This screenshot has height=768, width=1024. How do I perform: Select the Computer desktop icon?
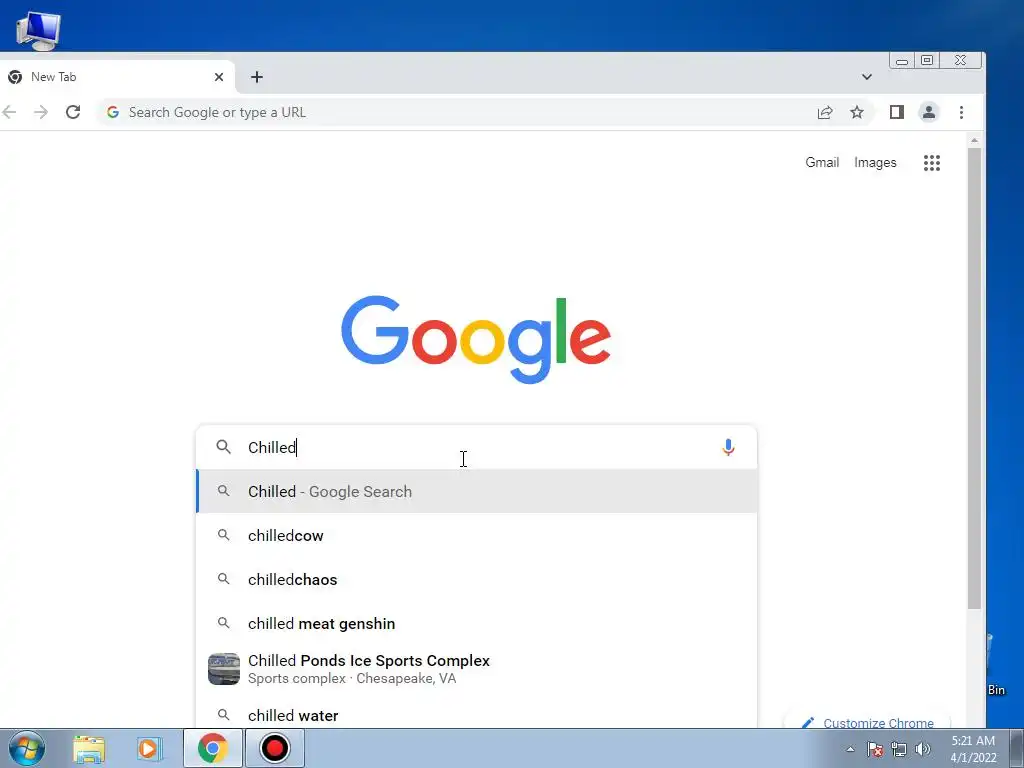[38, 30]
